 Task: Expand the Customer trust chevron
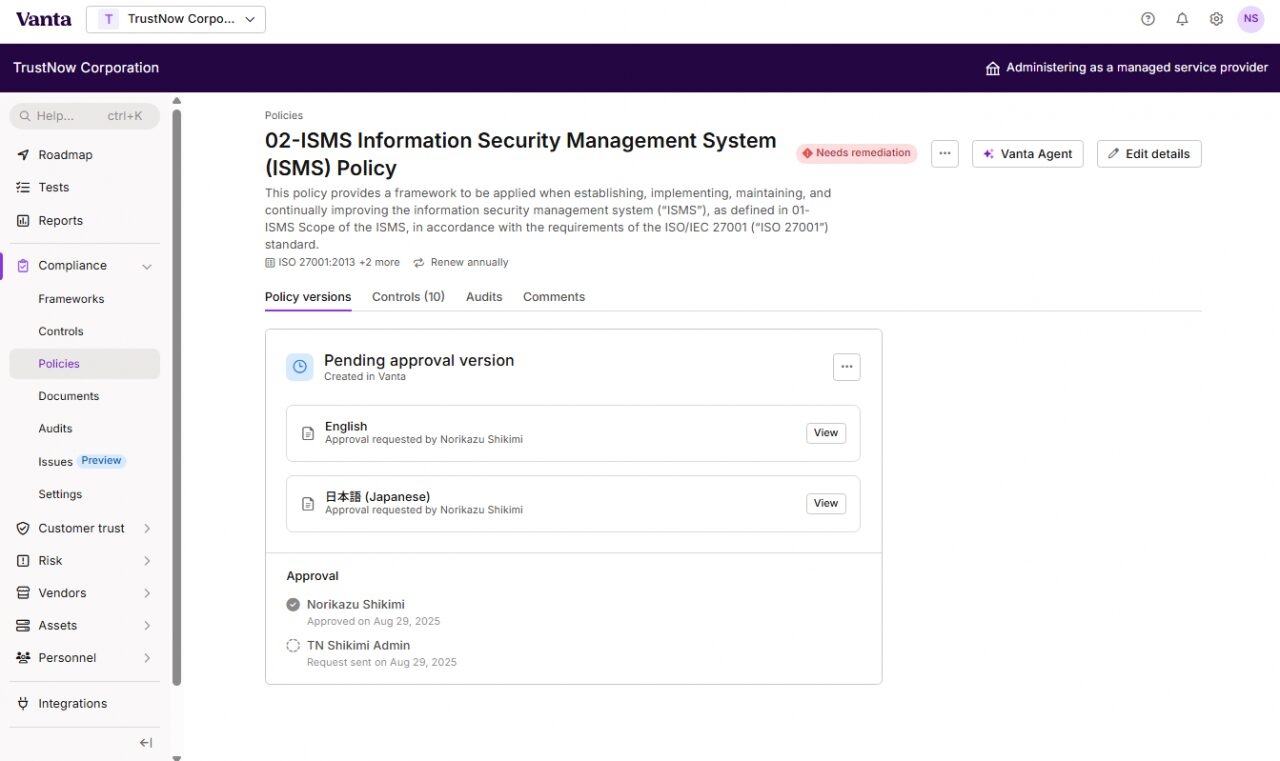coord(147,528)
